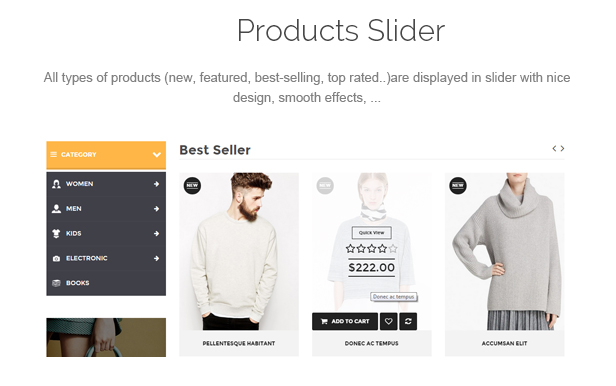Viewport: 616px width, 386px height.
Task: Select Books in the category menu
Action: (x=106, y=283)
